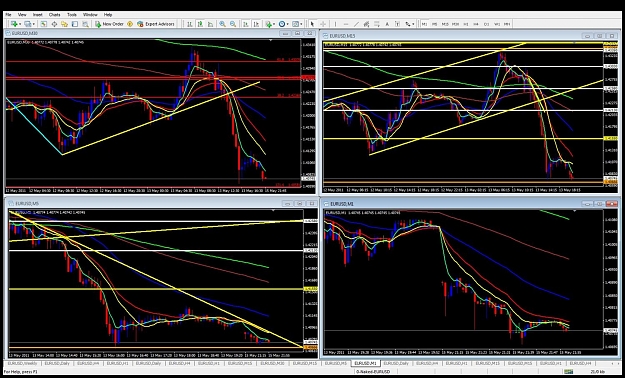Select the text tool labeled A

coord(387,24)
